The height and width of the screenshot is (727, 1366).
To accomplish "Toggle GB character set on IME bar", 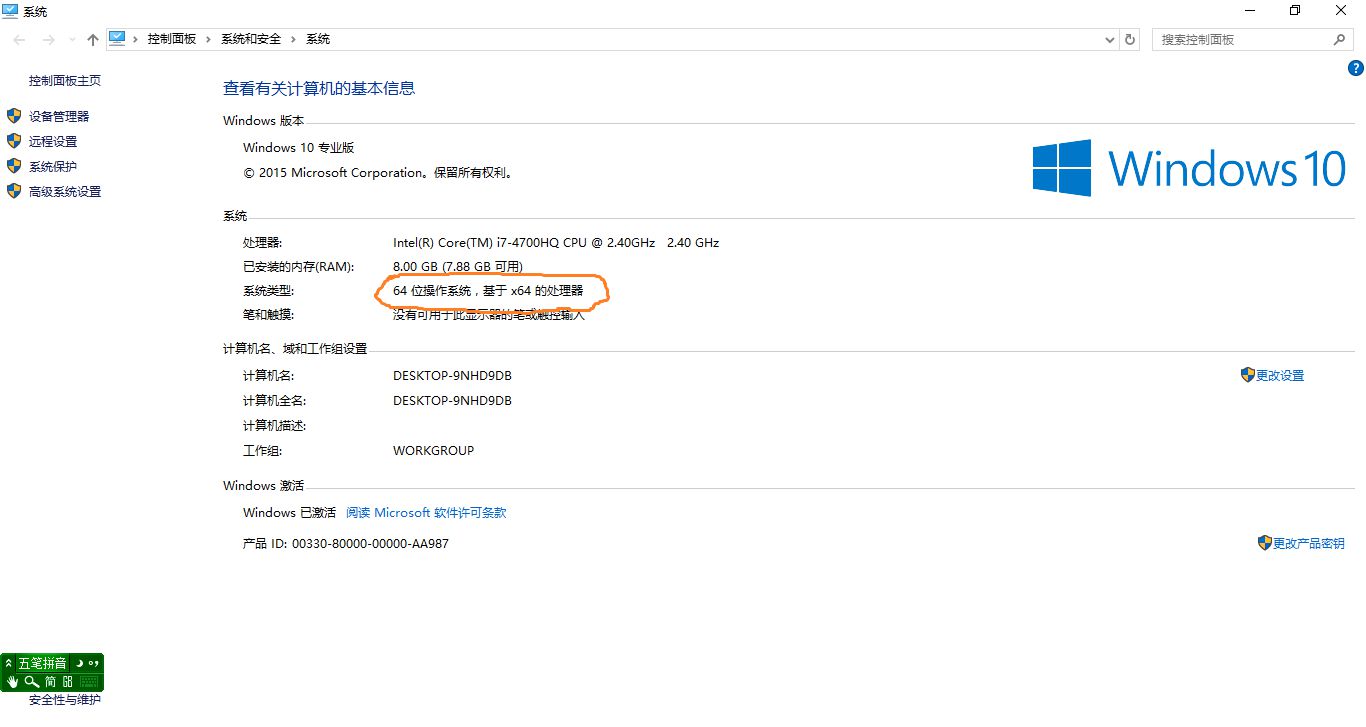I will pos(67,682).
